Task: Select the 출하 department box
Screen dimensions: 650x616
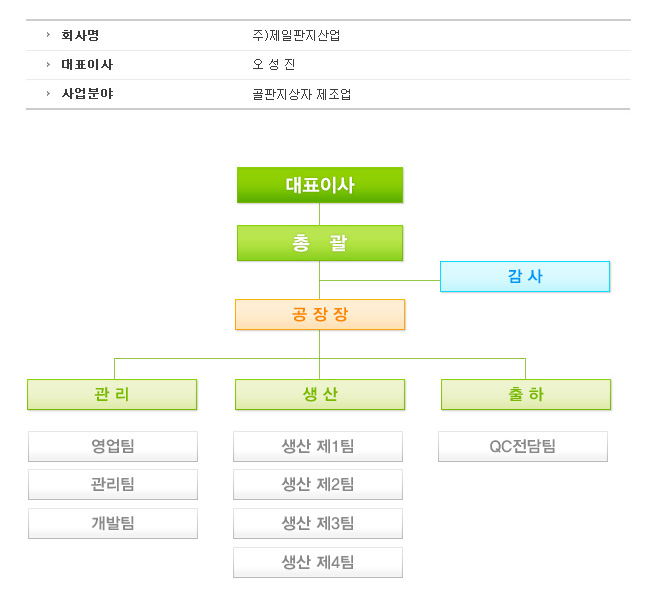Action: (x=526, y=394)
